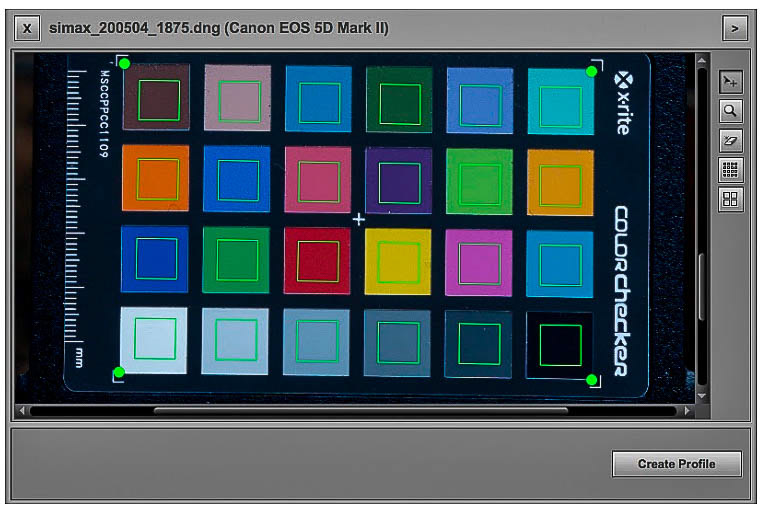Click the dark brown color patch
This screenshot has height=519, width=766.
point(157,98)
